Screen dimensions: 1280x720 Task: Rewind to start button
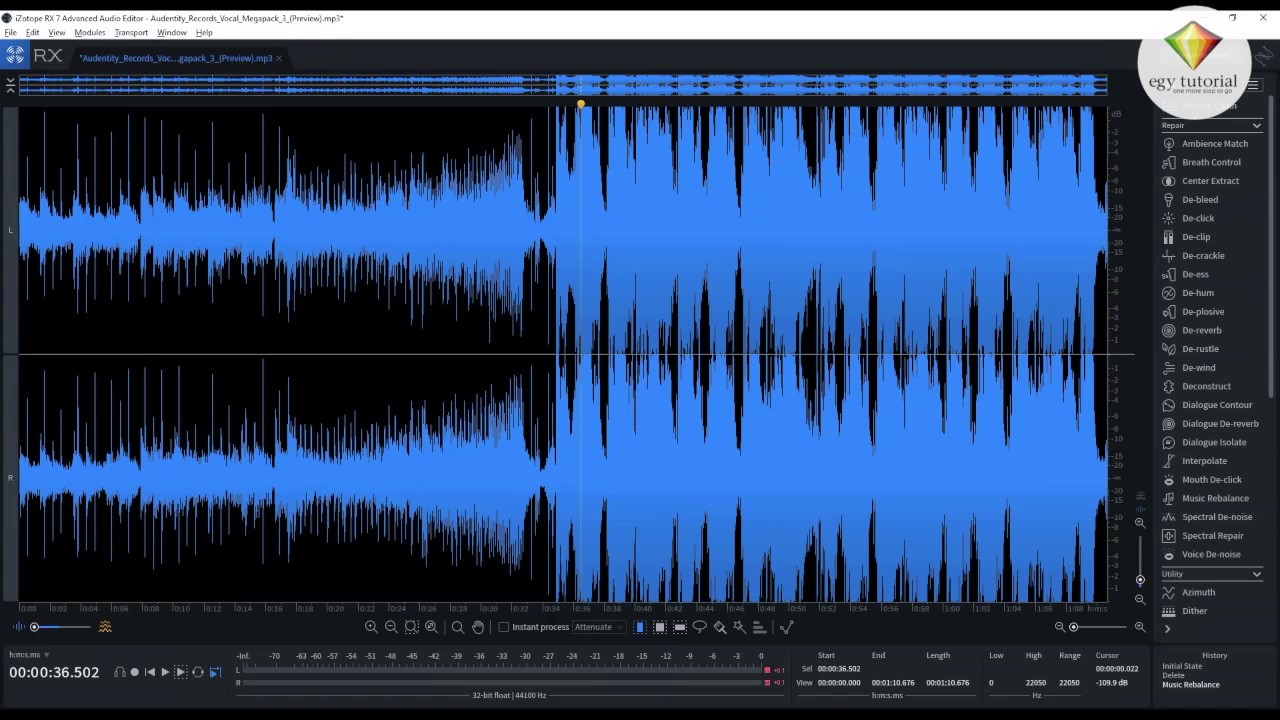[150, 672]
